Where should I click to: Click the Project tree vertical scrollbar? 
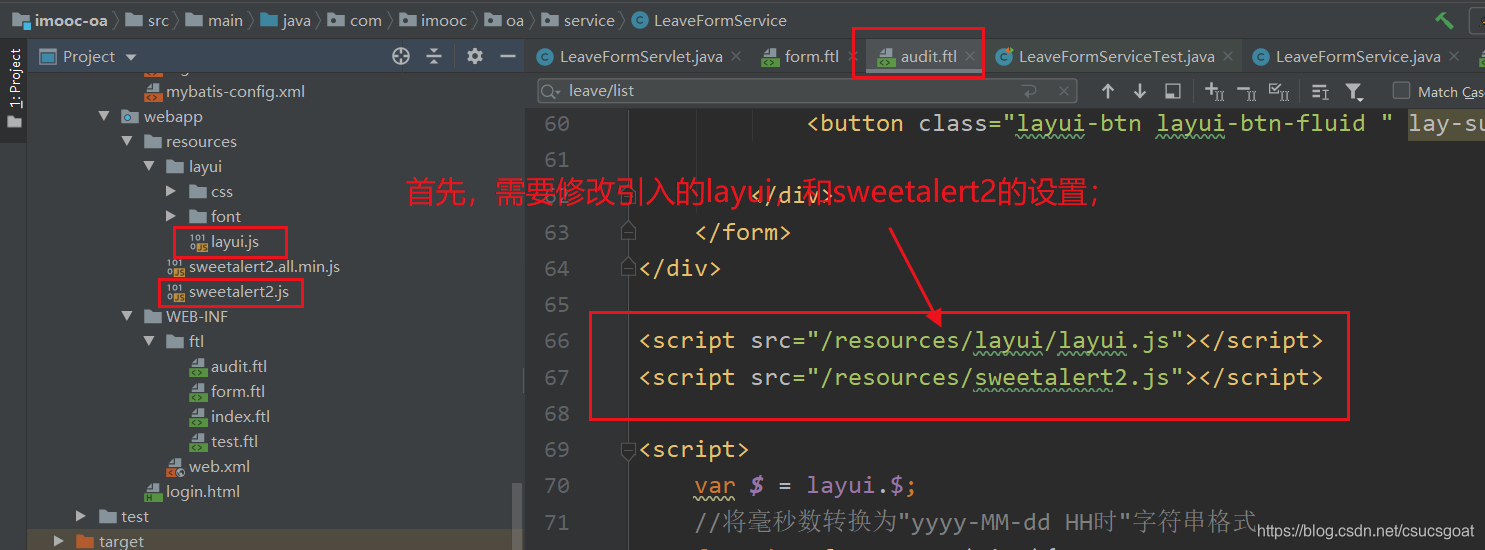point(517,515)
